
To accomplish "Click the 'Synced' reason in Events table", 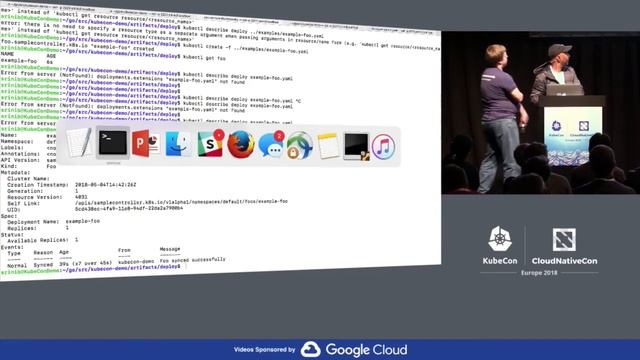I will (x=43, y=264).
